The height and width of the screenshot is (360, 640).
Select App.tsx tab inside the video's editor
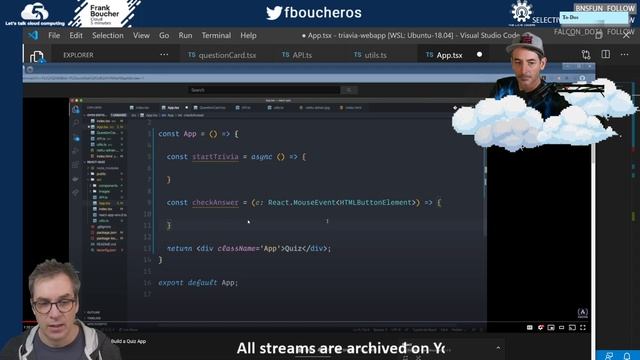(173, 108)
